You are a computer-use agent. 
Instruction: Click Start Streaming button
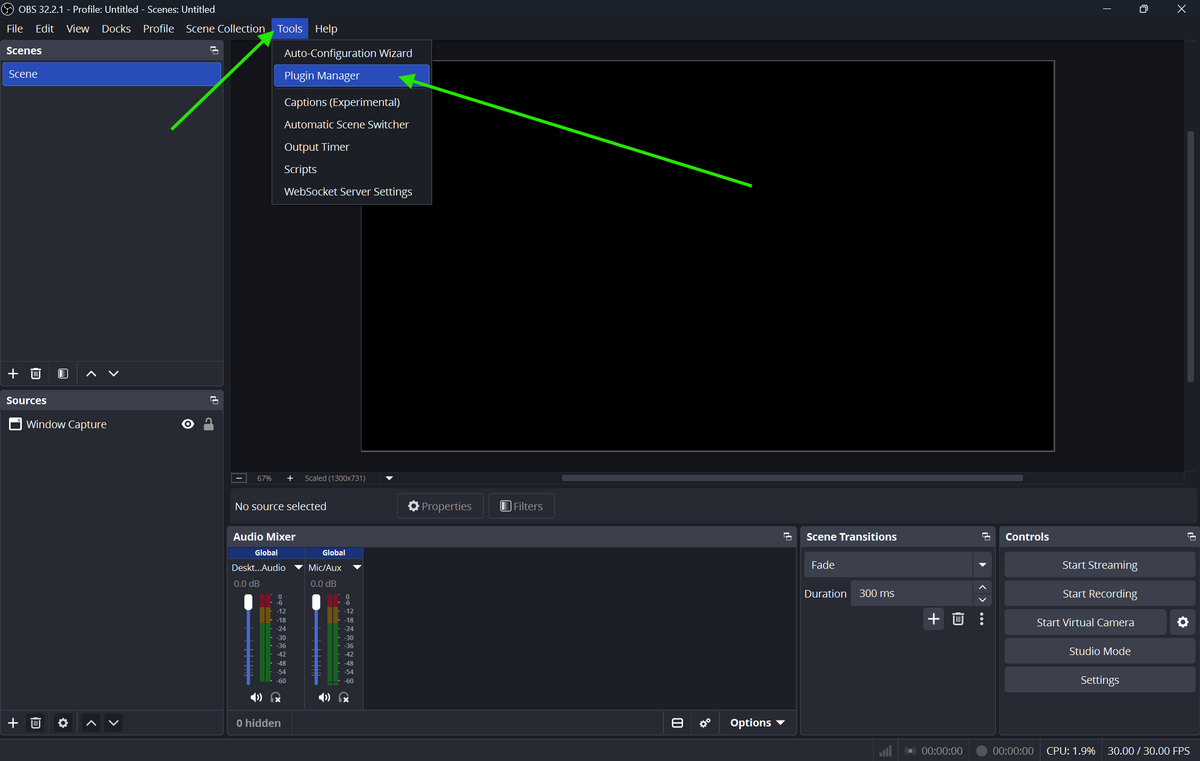[1099, 565]
